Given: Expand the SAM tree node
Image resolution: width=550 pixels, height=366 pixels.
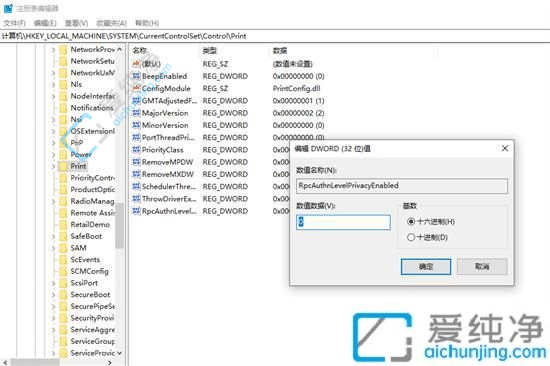Looking at the screenshot, I should tap(53, 248).
